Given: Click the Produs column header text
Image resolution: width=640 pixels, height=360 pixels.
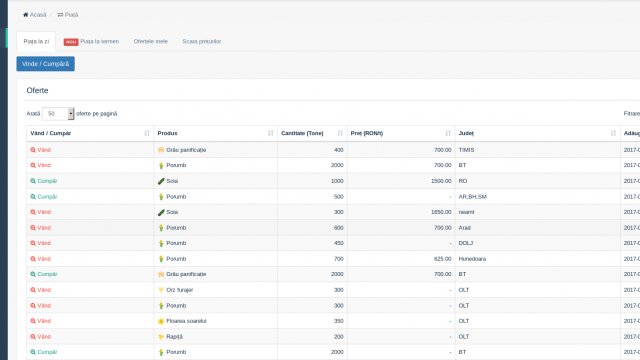Looking at the screenshot, I should pyautogui.click(x=167, y=133).
